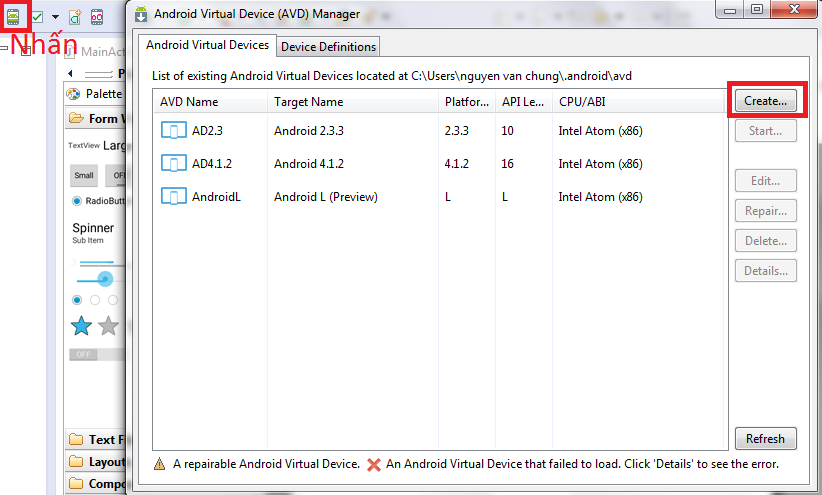
Task: Click the middle unchecked radio in the RadioGroup widget
Action: (95, 300)
